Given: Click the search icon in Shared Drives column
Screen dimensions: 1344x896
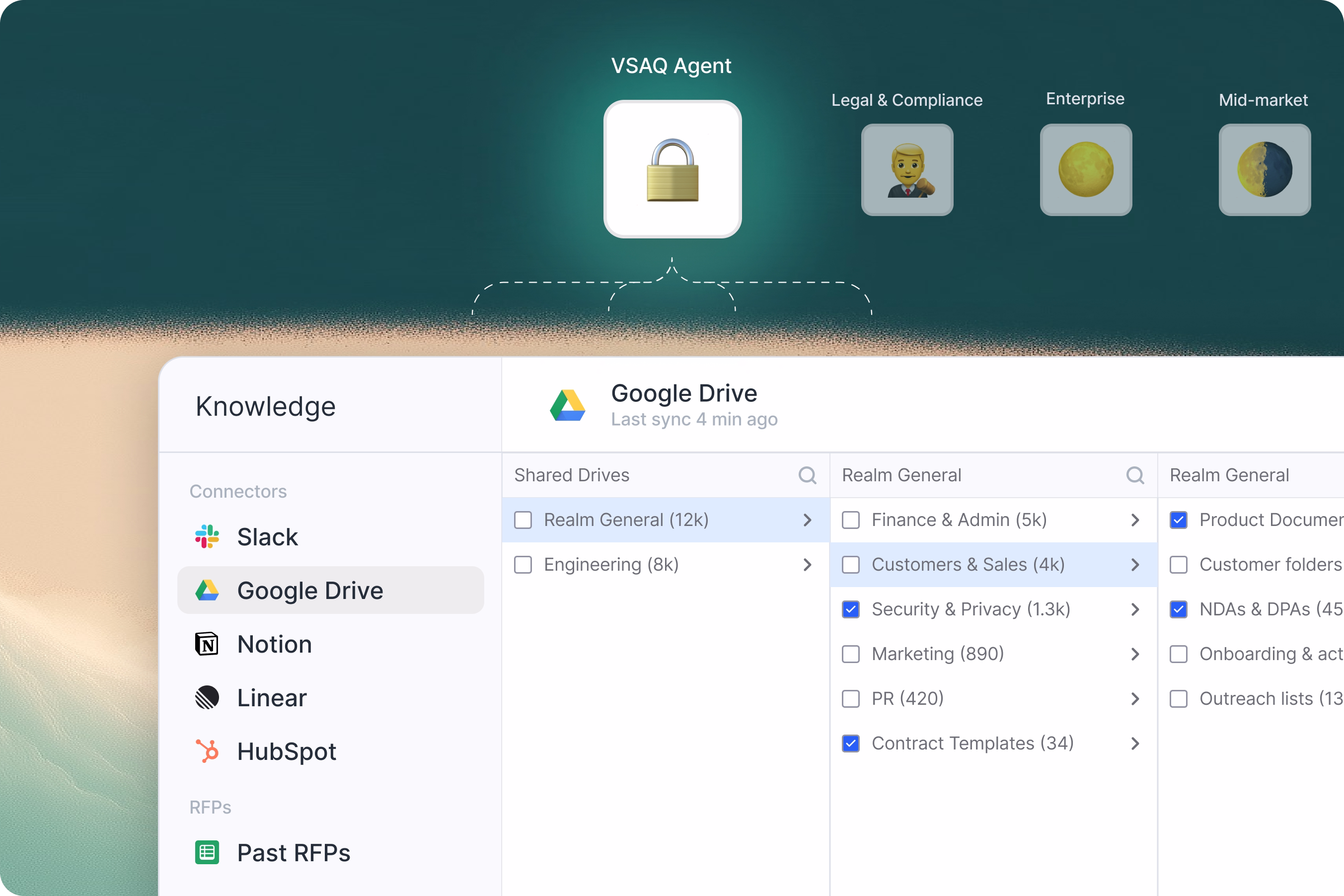Looking at the screenshot, I should coord(807,475).
